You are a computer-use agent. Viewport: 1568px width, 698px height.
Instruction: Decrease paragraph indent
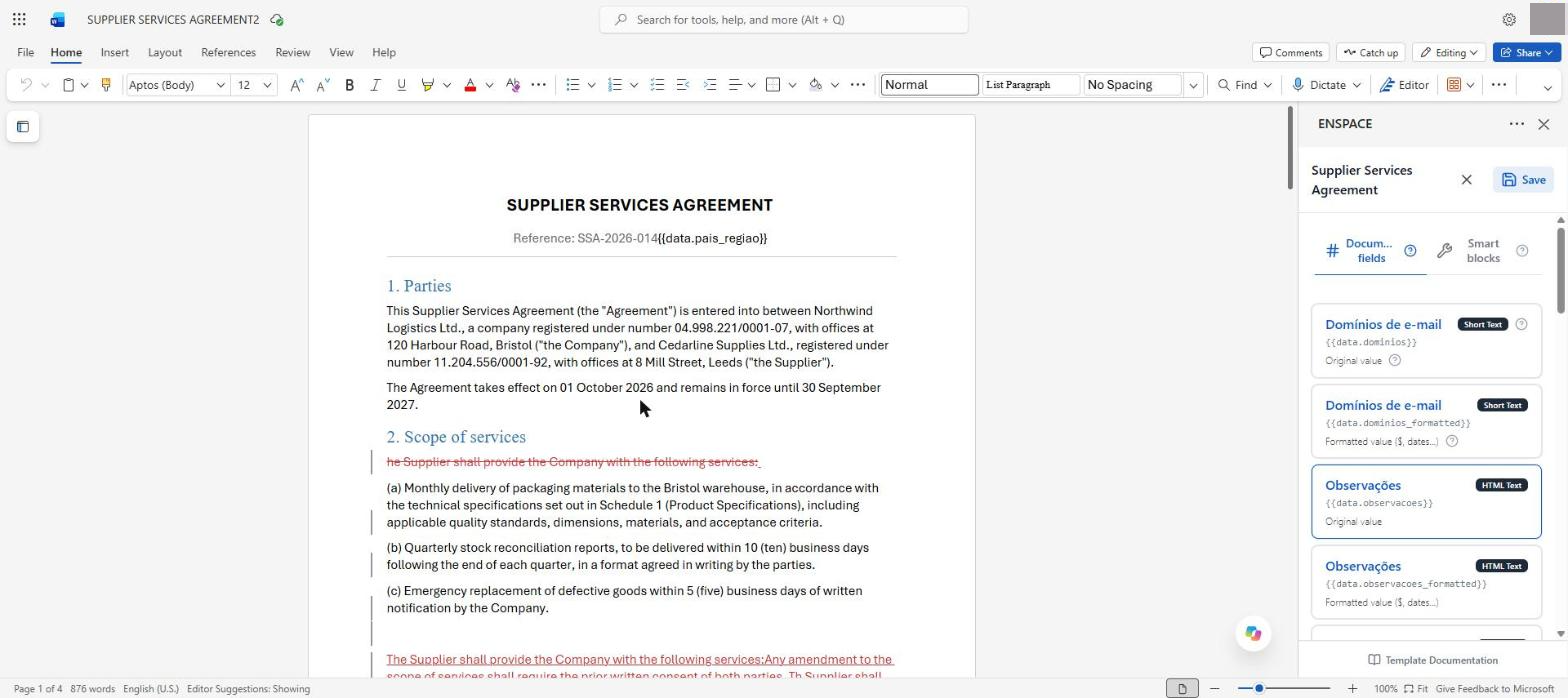tap(683, 85)
